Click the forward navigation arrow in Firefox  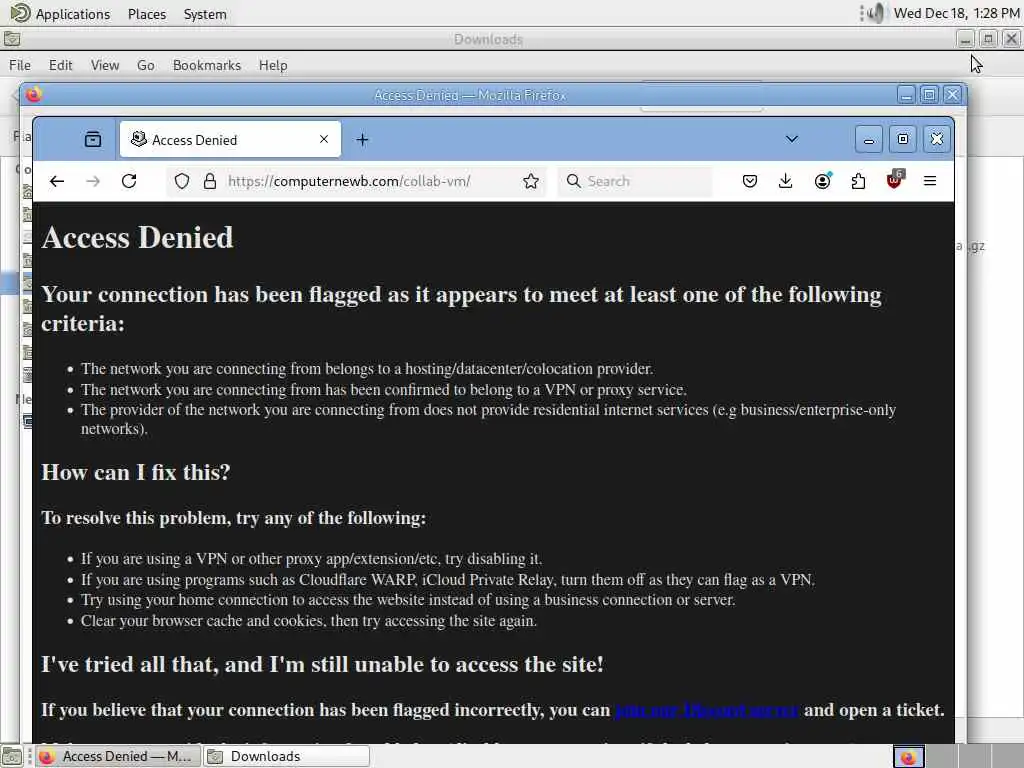tap(93, 181)
